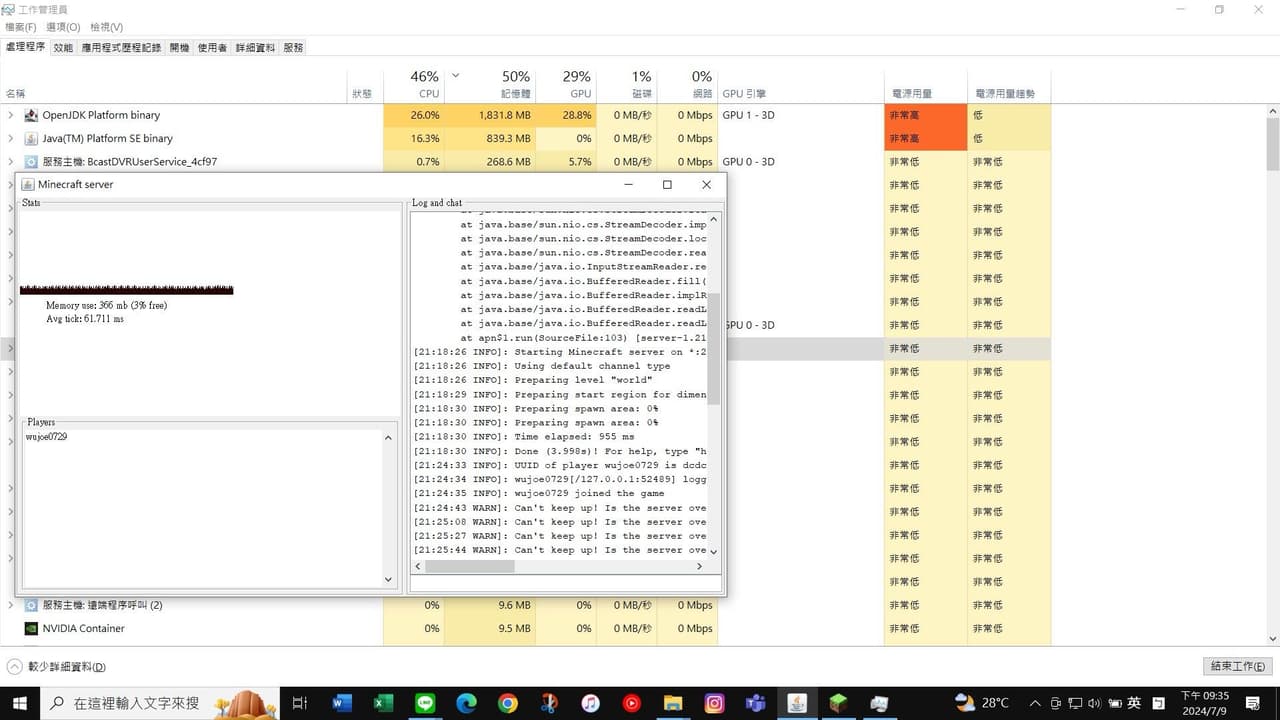Switch to the 效能 tab
The width and height of the screenshot is (1280, 720).
[63, 47]
